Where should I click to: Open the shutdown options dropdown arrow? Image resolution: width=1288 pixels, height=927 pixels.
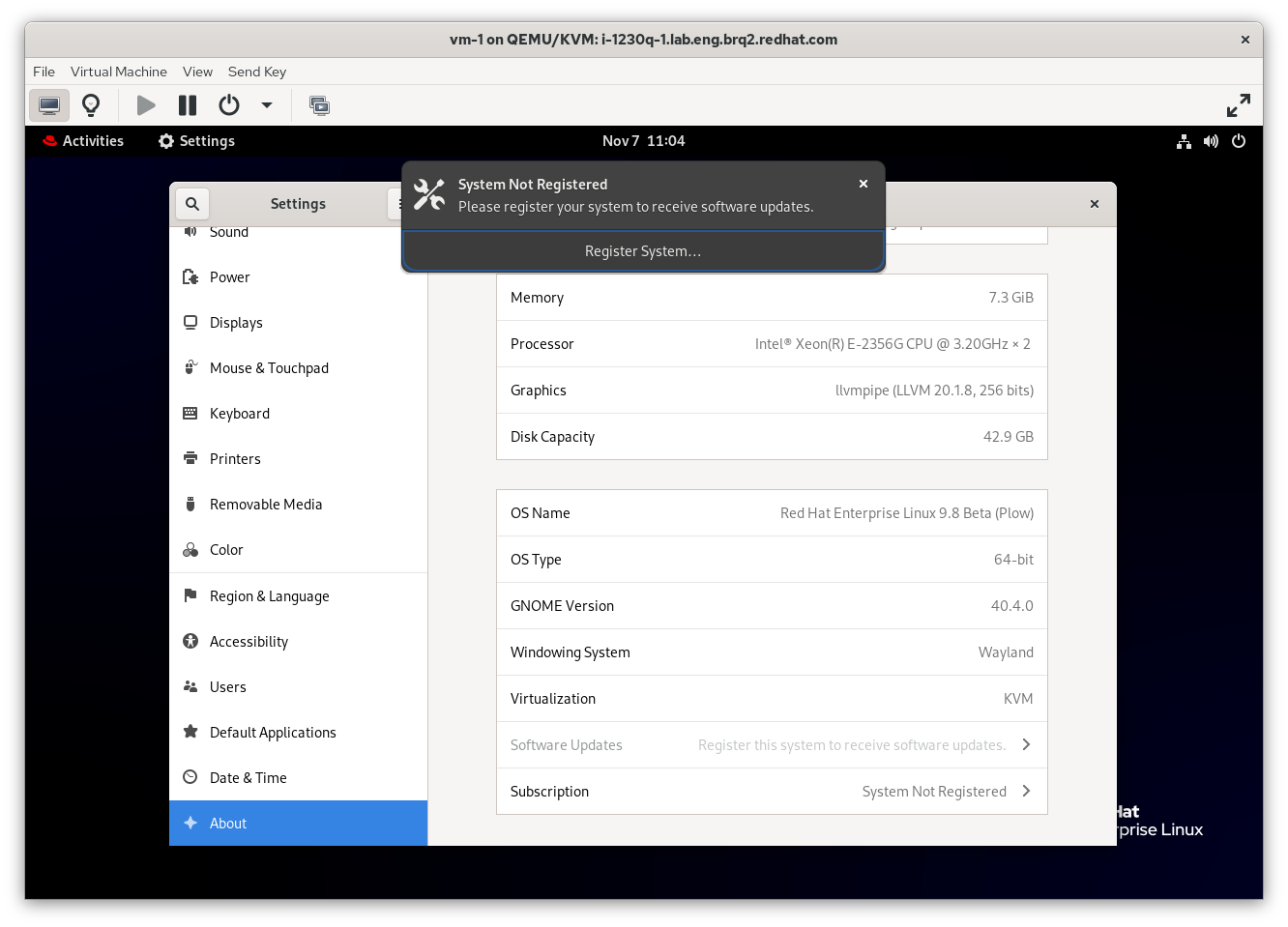[x=267, y=105]
